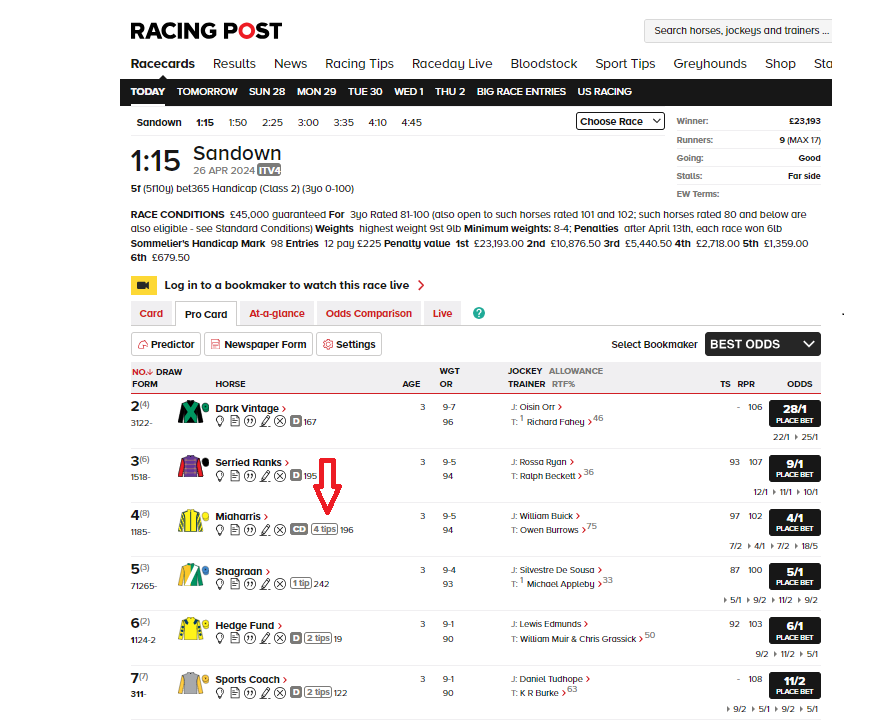Click the pencil icon under Miaharris
This screenshot has height=726, width=879.
[x=265, y=529]
